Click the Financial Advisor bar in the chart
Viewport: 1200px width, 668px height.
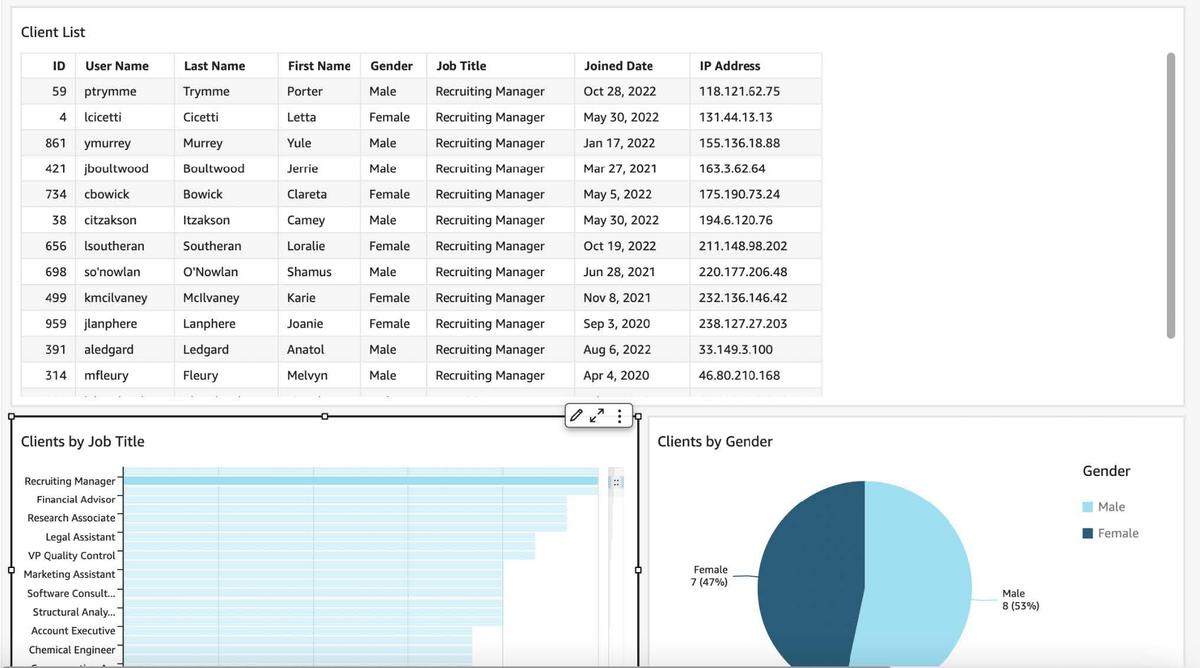345,499
